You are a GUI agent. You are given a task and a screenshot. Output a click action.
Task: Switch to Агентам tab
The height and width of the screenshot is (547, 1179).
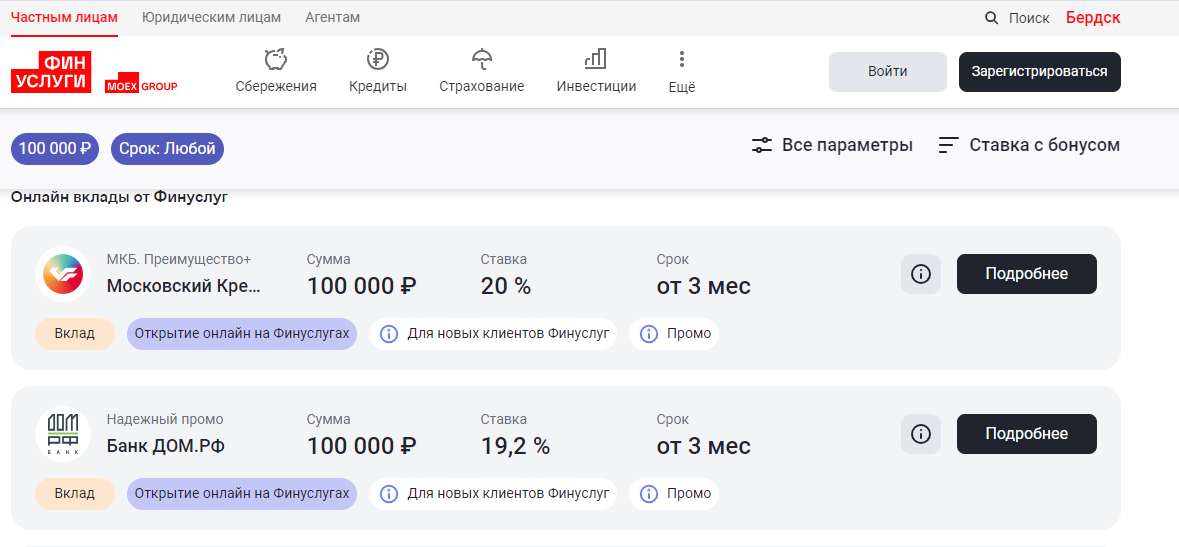332,17
